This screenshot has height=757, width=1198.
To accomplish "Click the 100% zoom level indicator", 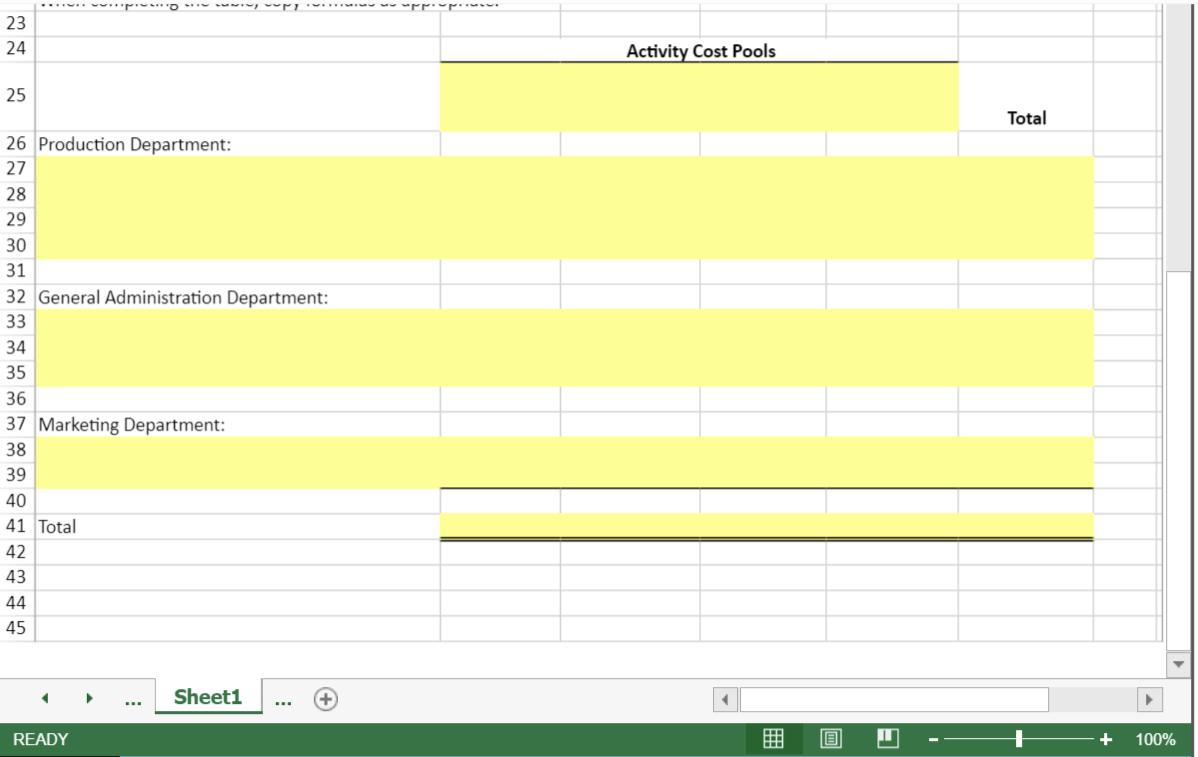I will pos(1157,739).
